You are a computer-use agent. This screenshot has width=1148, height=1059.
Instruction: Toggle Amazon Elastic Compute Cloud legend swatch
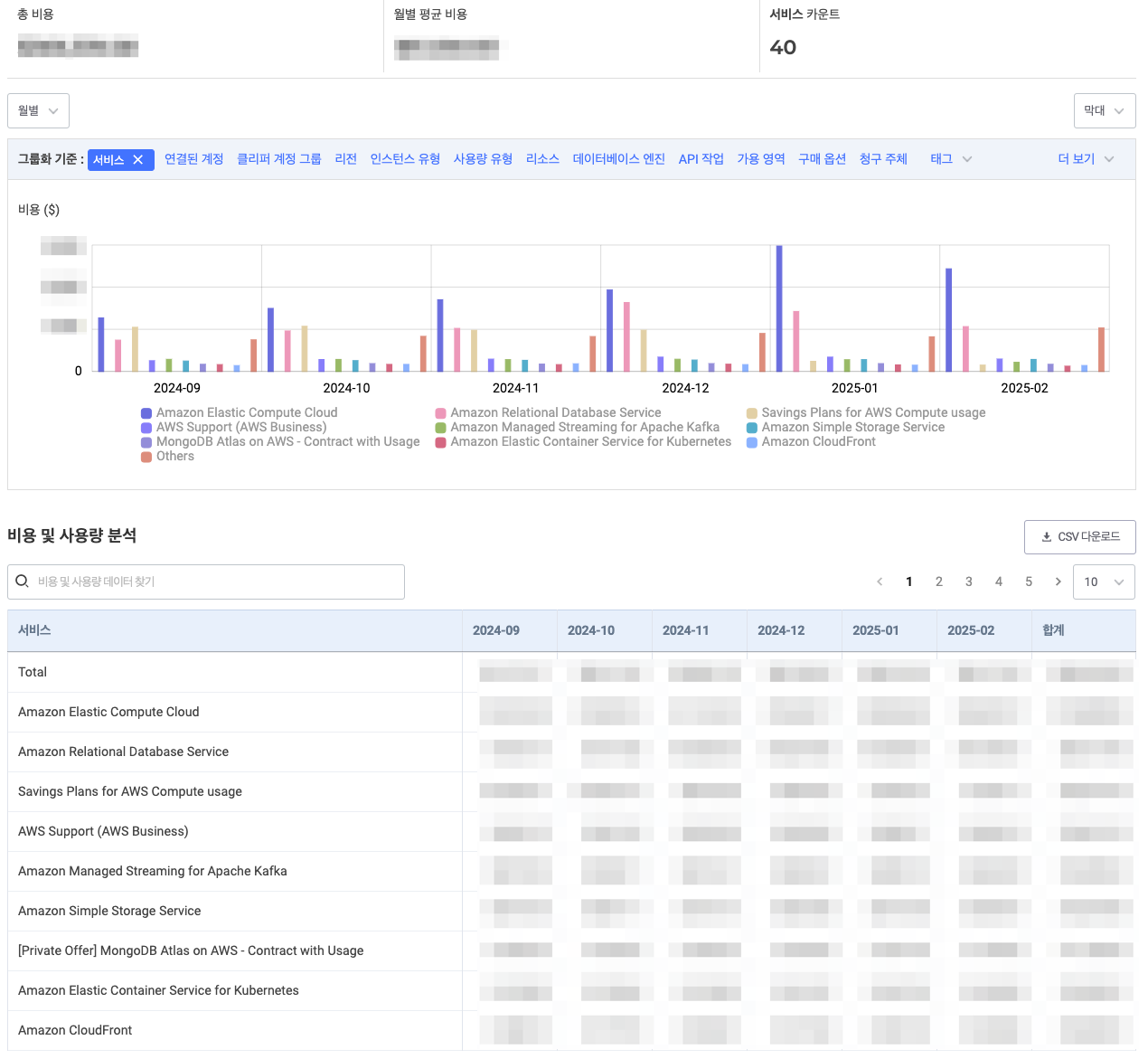click(146, 413)
